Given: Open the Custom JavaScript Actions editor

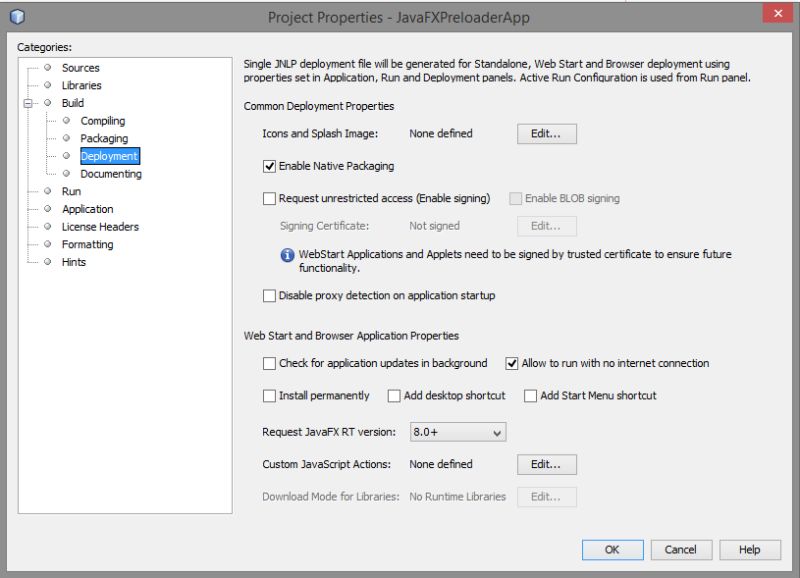Looking at the screenshot, I should (x=545, y=464).
